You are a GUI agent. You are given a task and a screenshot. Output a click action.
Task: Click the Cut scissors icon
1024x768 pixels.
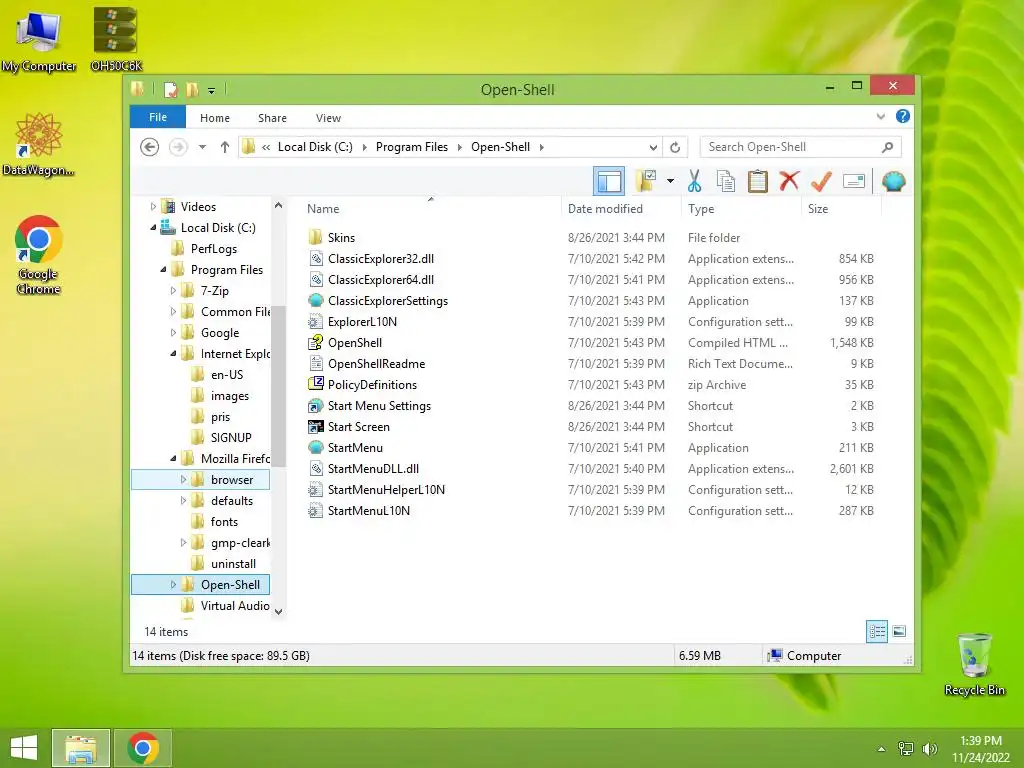click(694, 181)
